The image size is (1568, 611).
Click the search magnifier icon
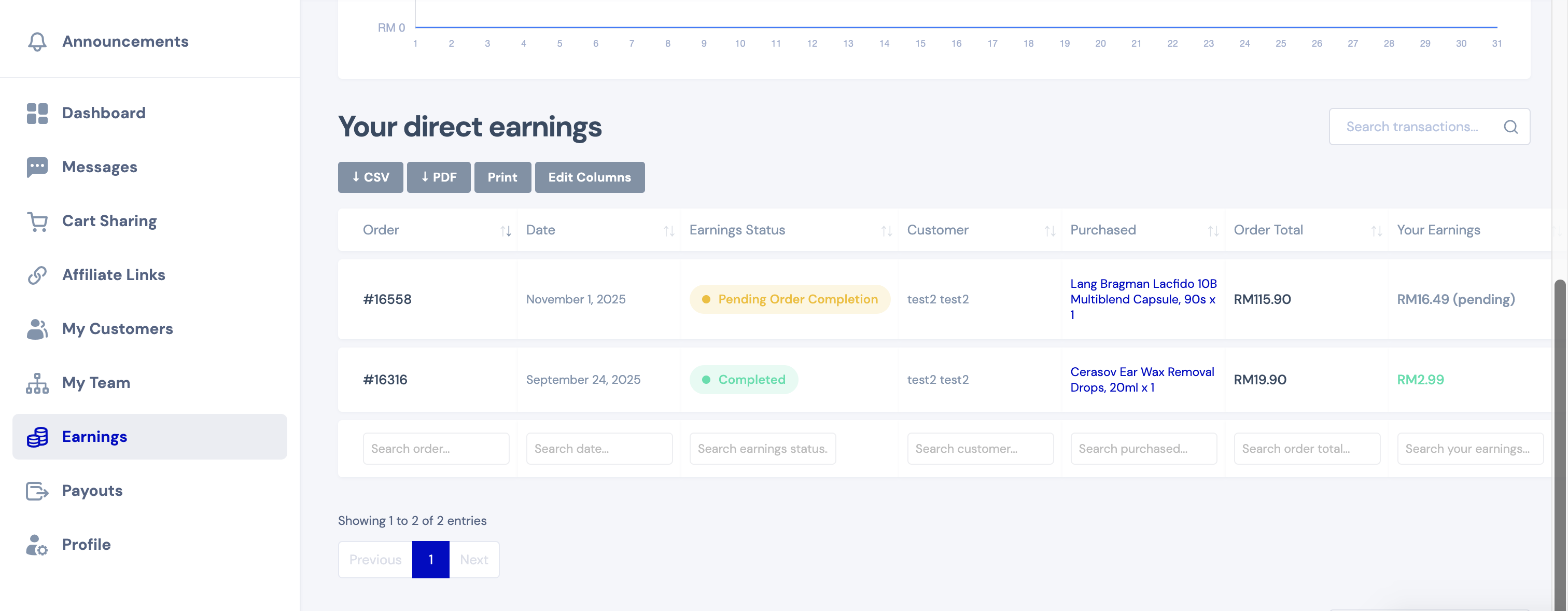point(1510,127)
